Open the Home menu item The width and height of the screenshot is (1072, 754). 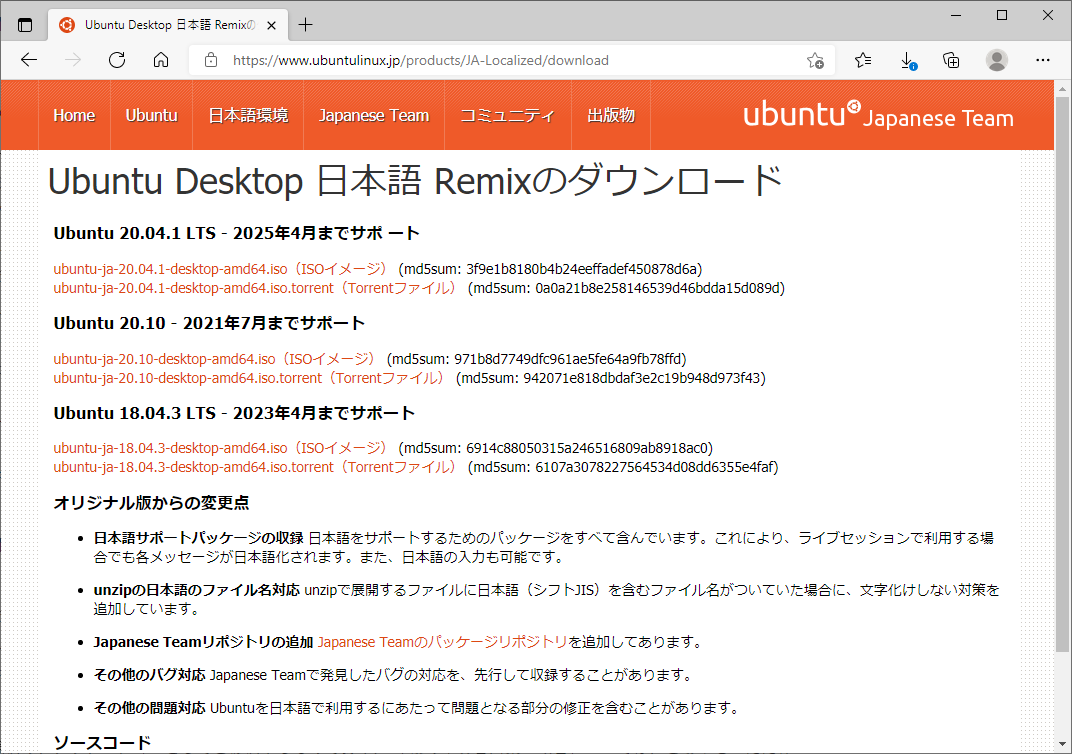[74, 115]
